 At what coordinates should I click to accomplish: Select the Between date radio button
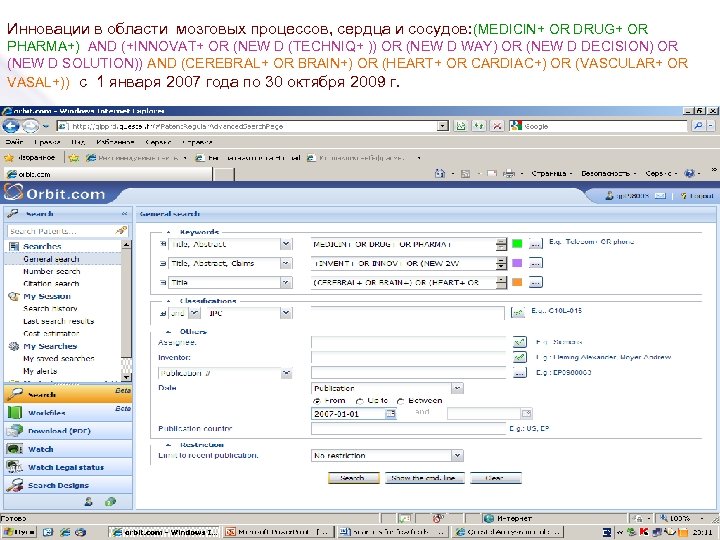pos(400,401)
